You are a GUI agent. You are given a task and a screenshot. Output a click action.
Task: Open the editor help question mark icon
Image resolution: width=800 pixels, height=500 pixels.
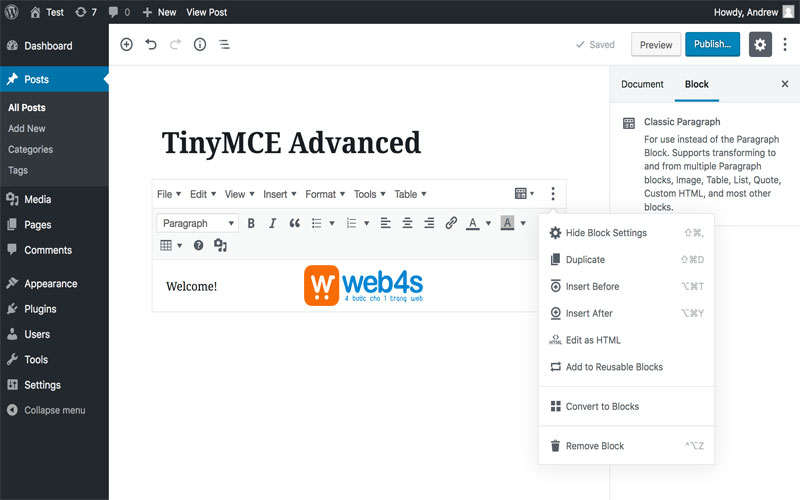[x=198, y=245]
